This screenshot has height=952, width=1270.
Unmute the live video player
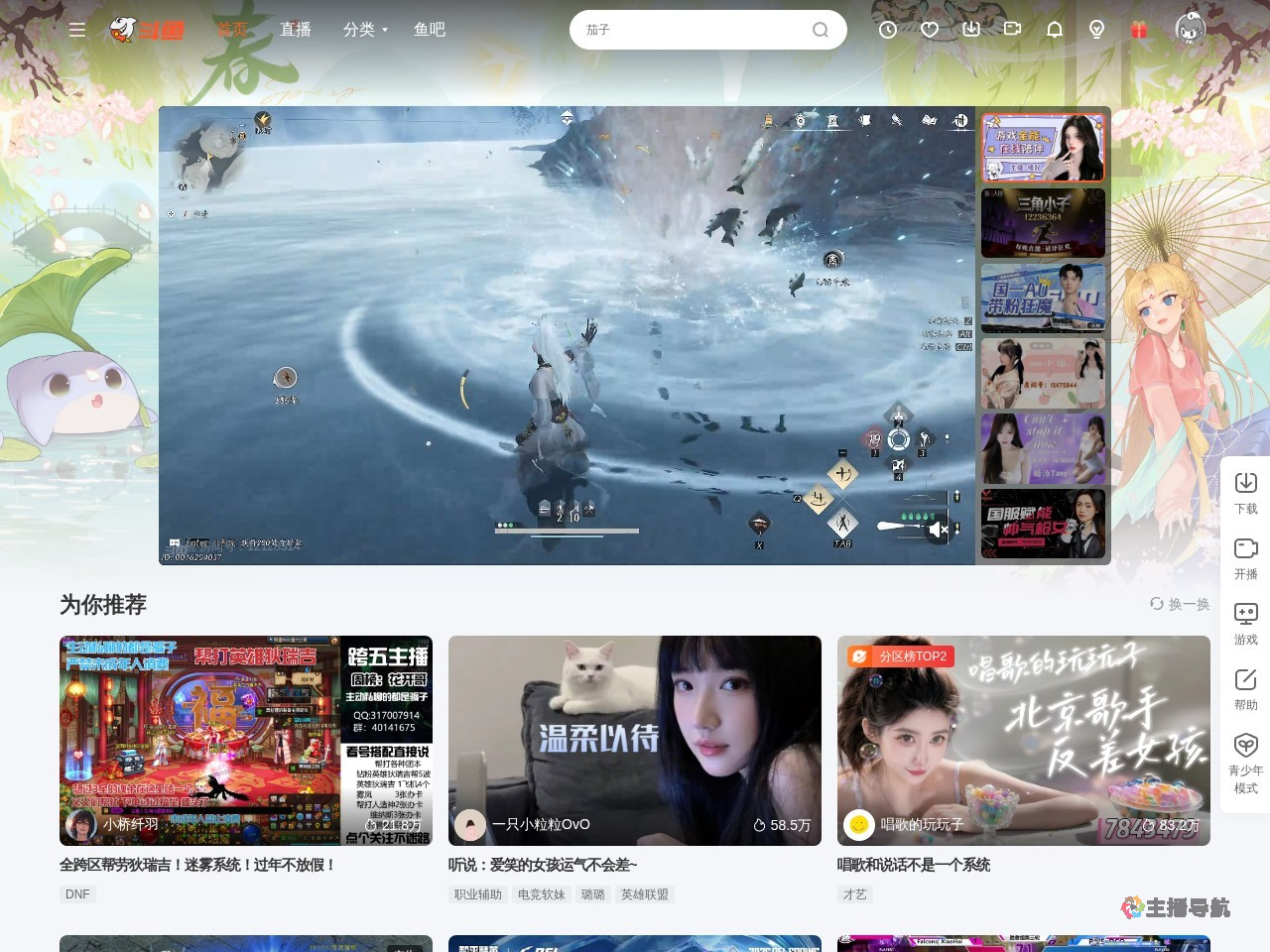pos(938,531)
